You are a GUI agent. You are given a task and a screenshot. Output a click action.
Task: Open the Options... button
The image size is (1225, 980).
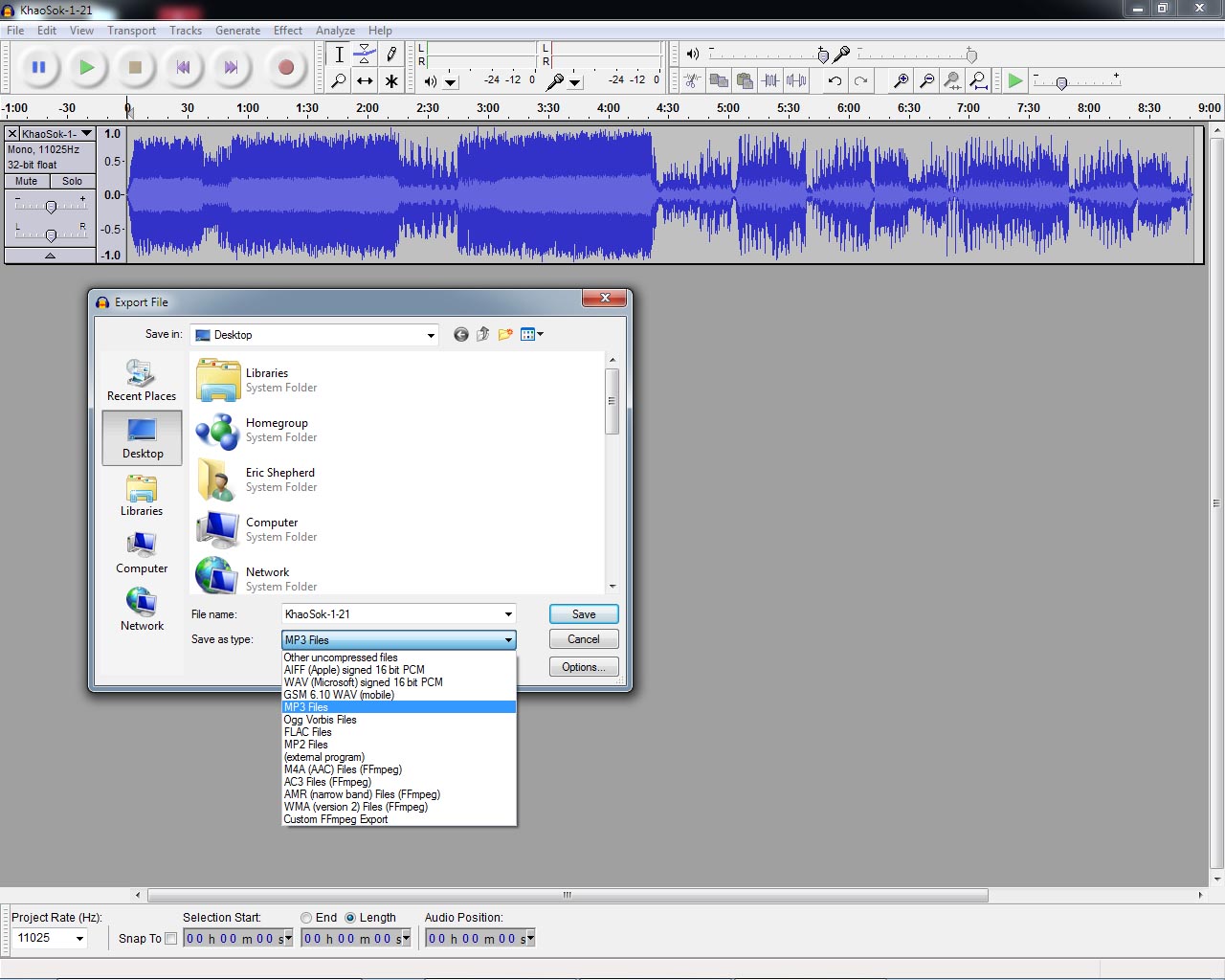[584, 667]
